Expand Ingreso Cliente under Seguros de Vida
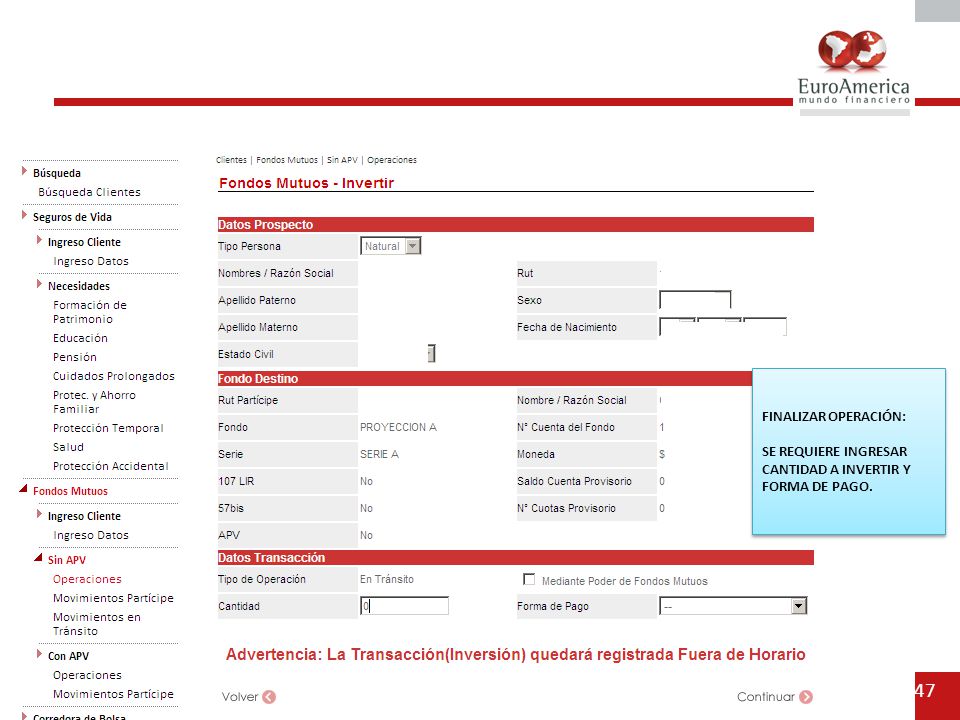The width and height of the screenshot is (960, 720). click(x=40, y=240)
